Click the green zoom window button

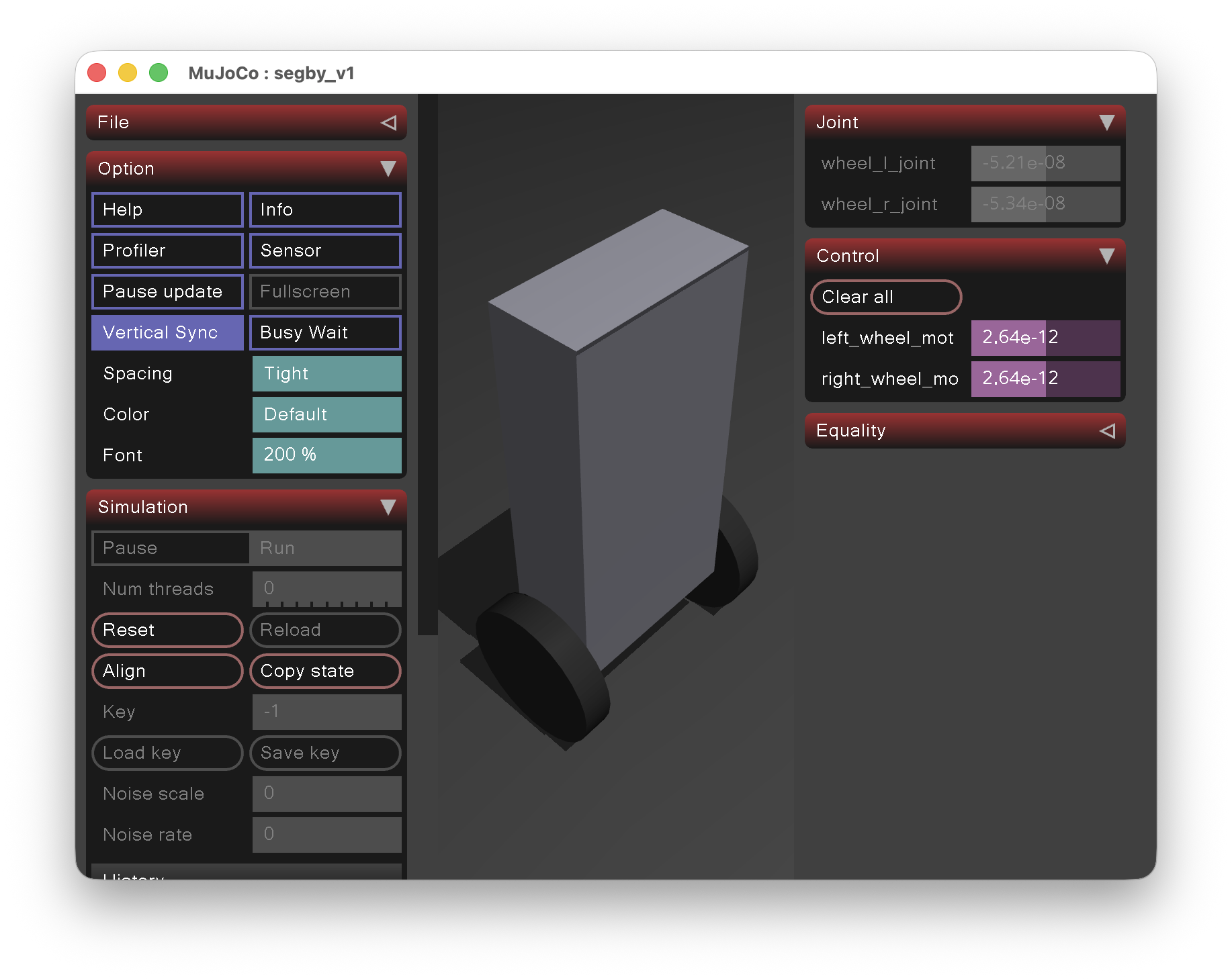click(x=159, y=73)
